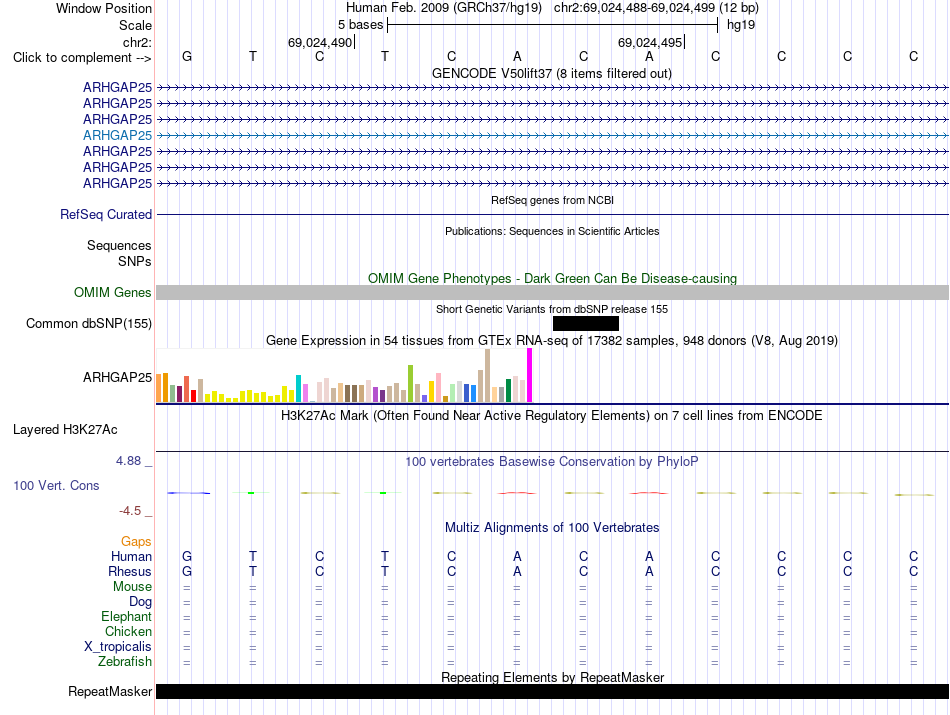Image resolution: width=950 pixels, height=715 pixels.
Task: Click the G base in the Rhesus row
Action: [x=187, y=571]
